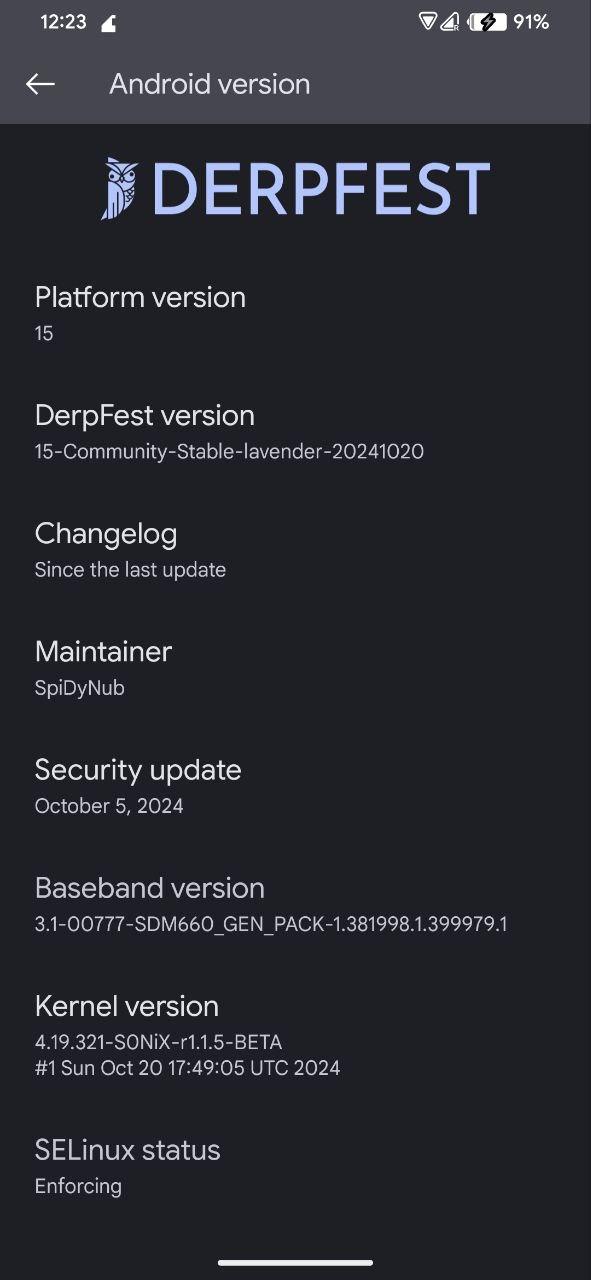
Task: Tap the 12:23 clock in status bar
Action: coord(63,22)
